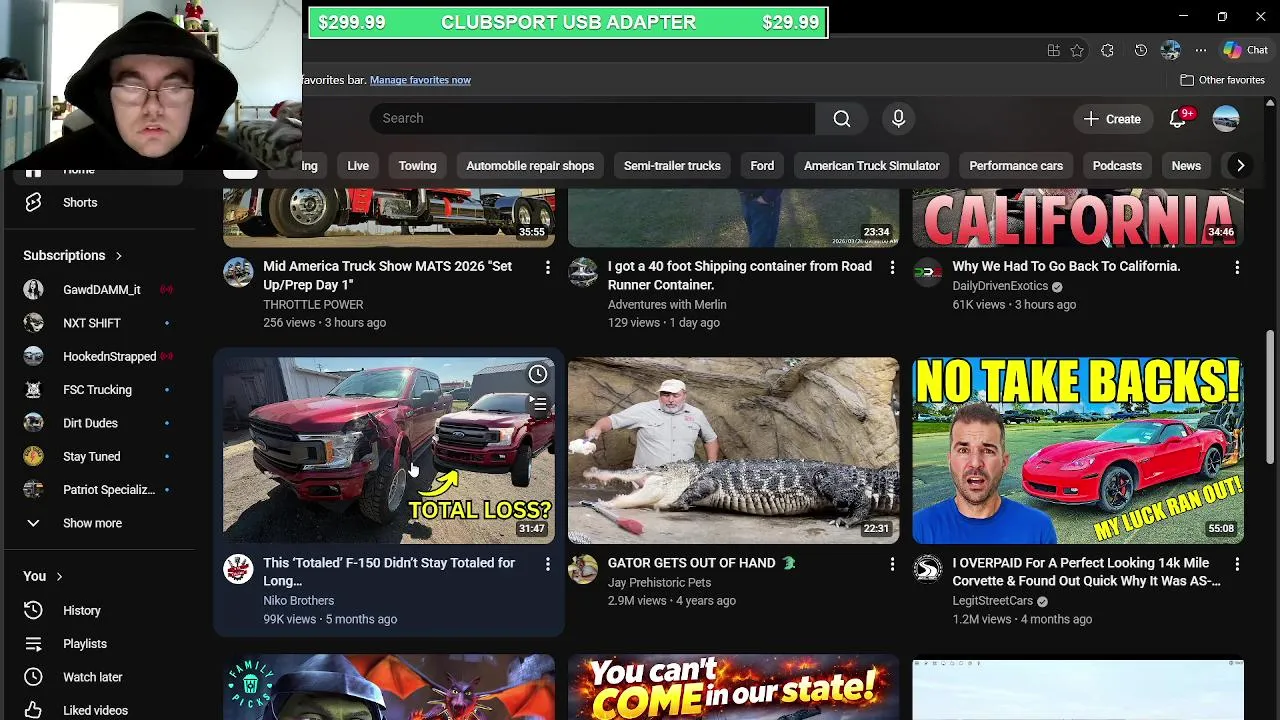Image resolution: width=1280 pixels, height=720 pixels.
Task: Open HookednStrapped subscription channel
Action: [98, 357]
